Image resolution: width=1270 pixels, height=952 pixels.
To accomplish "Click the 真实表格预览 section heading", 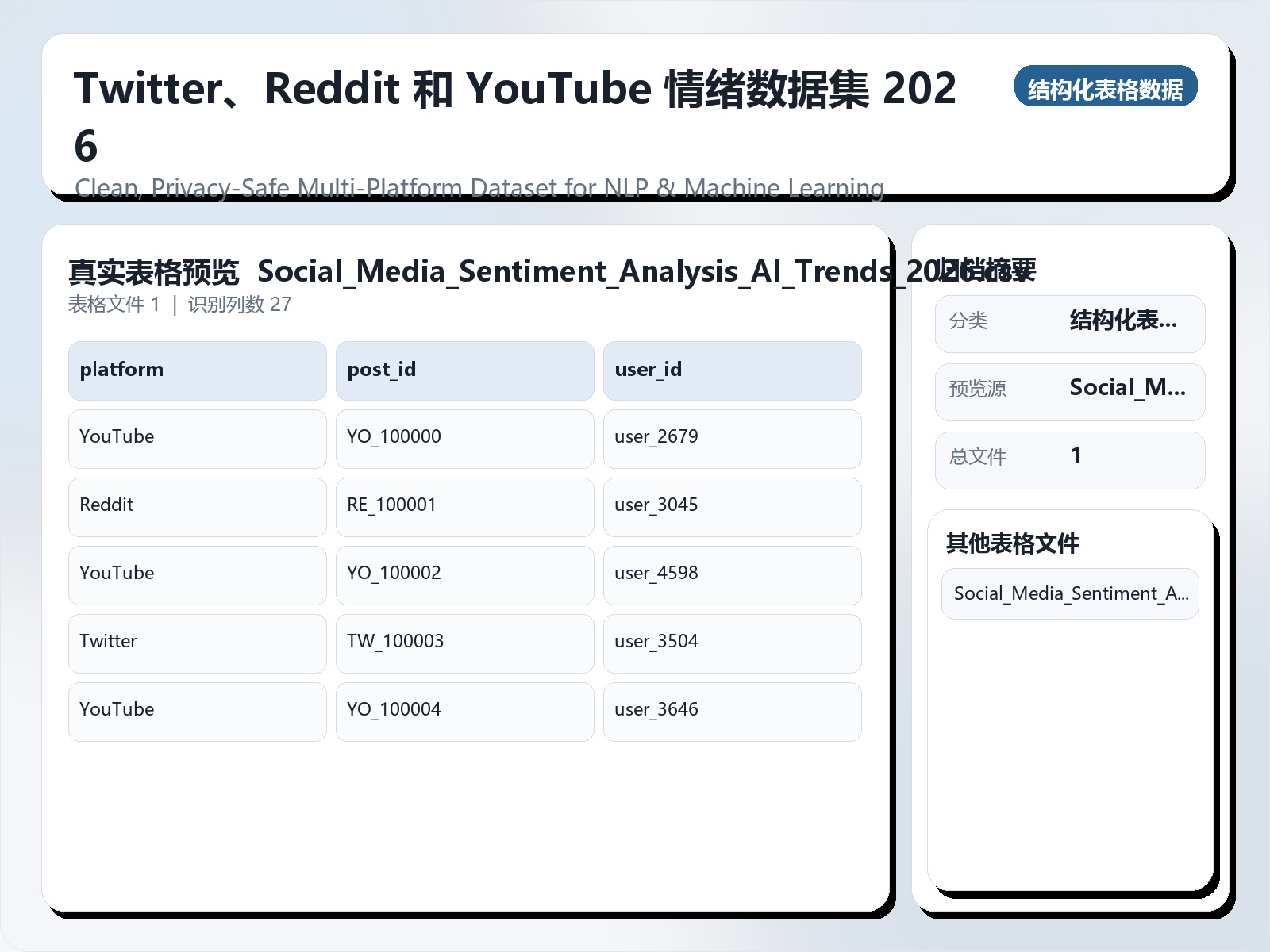I will [154, 271].
